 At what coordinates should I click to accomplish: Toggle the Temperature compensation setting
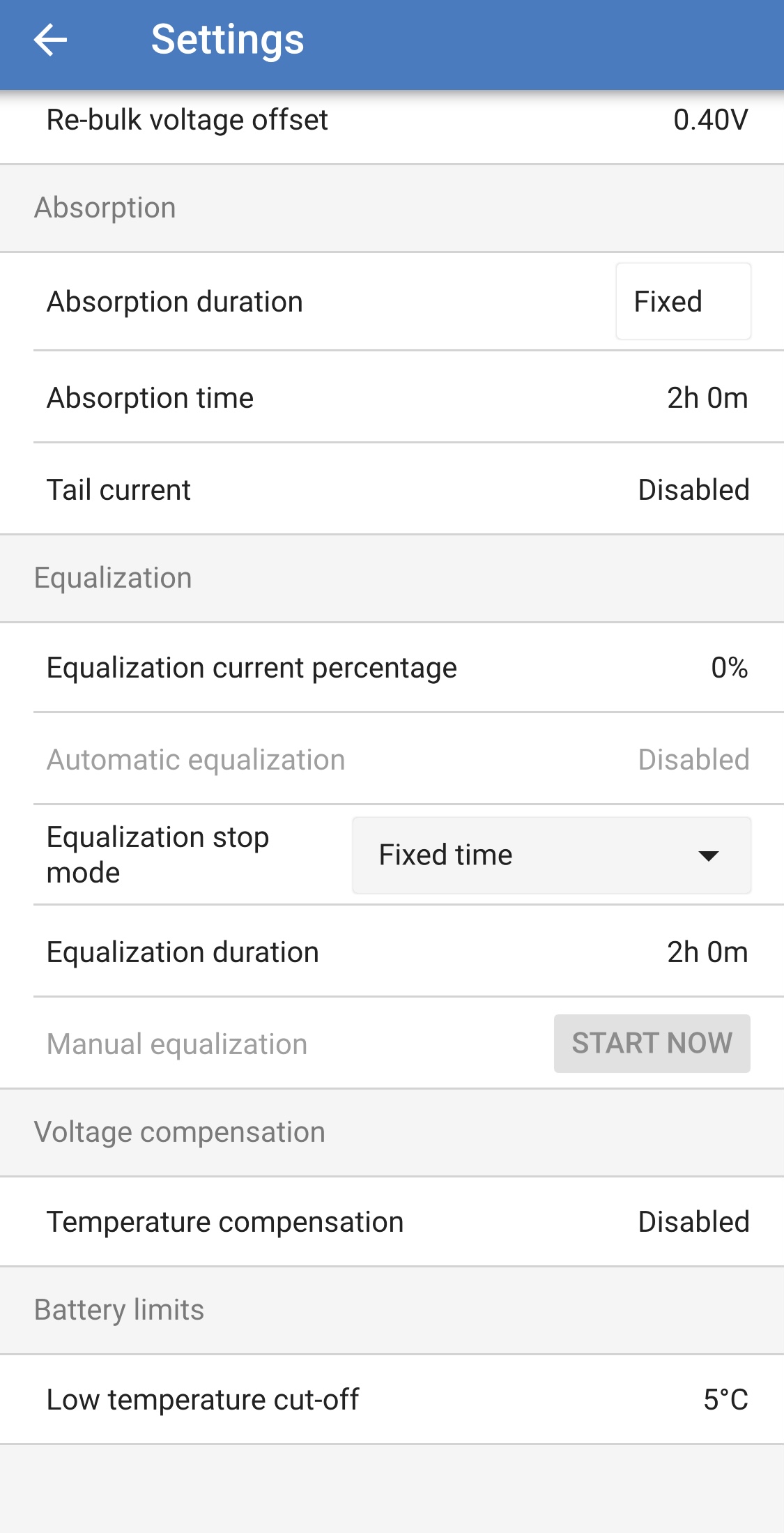[693, 1222]
